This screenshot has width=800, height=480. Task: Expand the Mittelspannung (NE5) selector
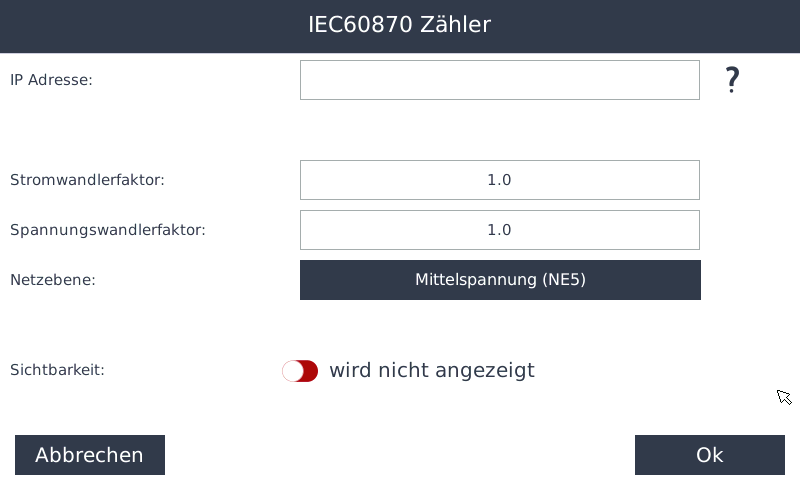pos(500,280)
